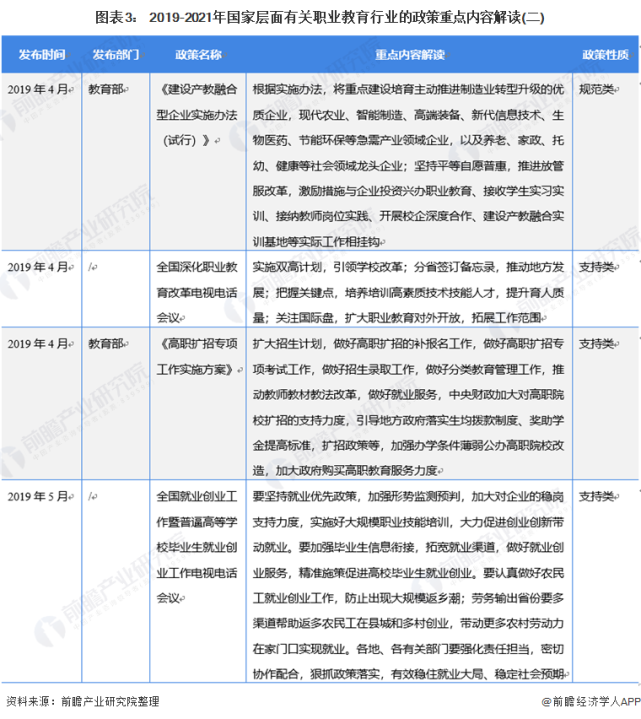
Task: Select the 重点内容解读 column header
Action: [x=409, y=55]
